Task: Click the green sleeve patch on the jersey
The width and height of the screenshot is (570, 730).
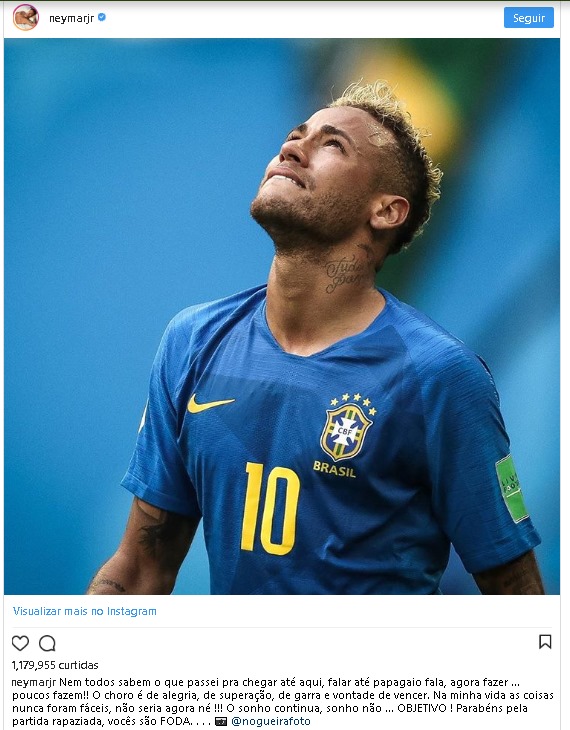Action: (512, 489)
